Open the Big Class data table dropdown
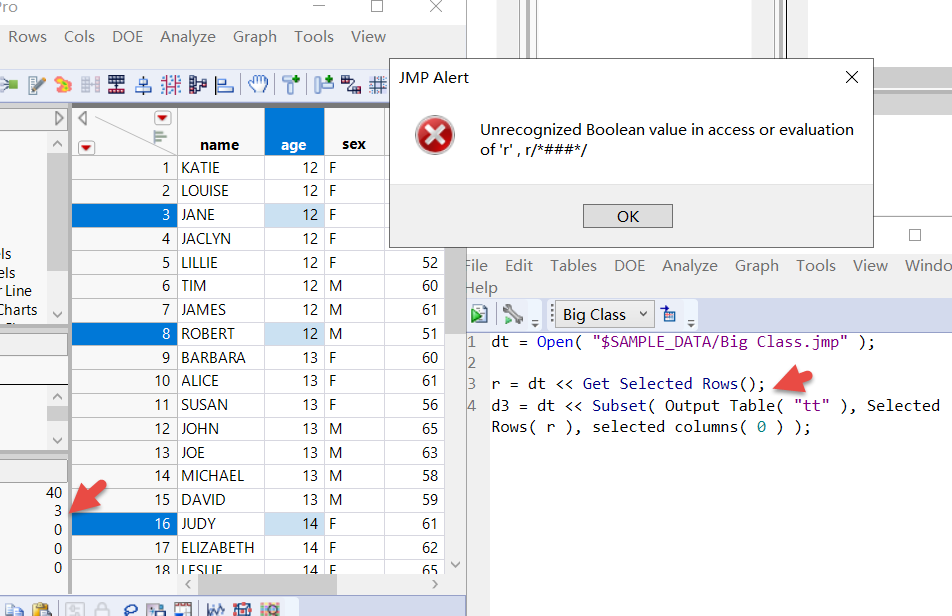Image resolution: width=952 pixels, height=616 pixels. [x=605, y=314]
